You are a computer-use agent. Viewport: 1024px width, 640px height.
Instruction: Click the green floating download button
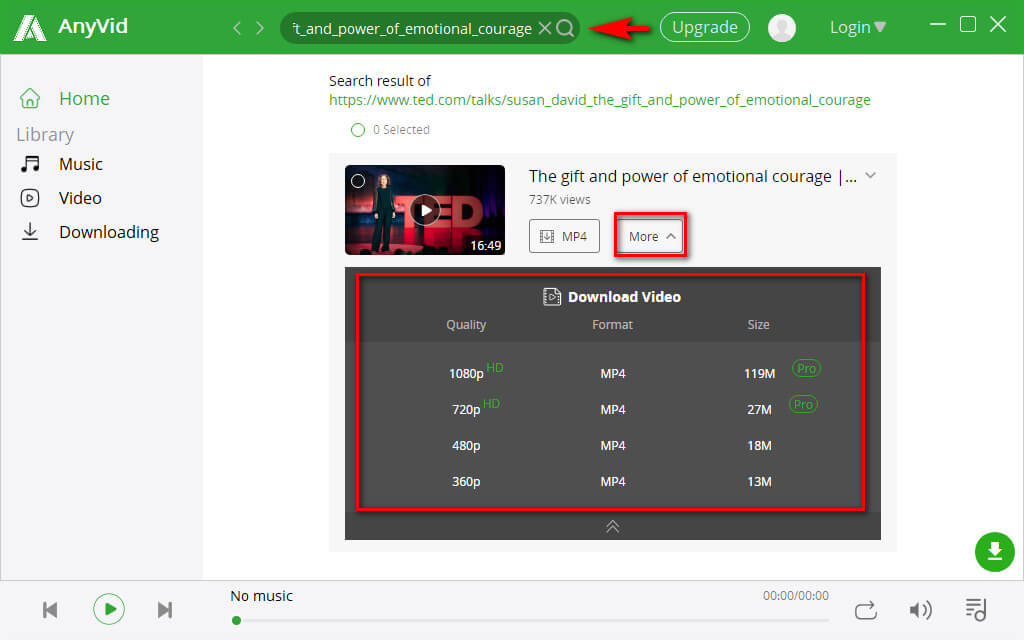coord(995,552)
